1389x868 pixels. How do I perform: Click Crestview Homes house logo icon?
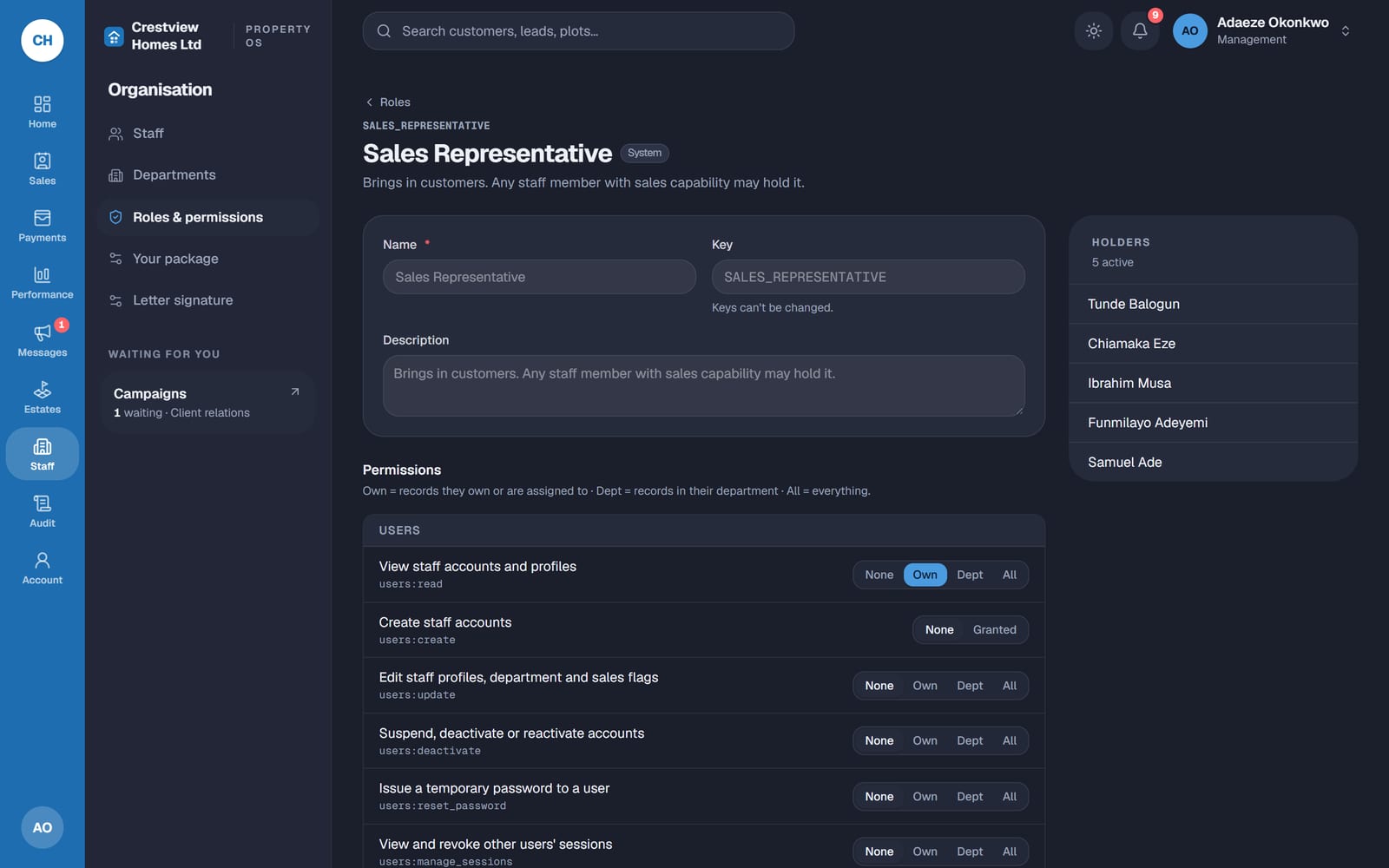pyautogui.click(x=114, y=36)
